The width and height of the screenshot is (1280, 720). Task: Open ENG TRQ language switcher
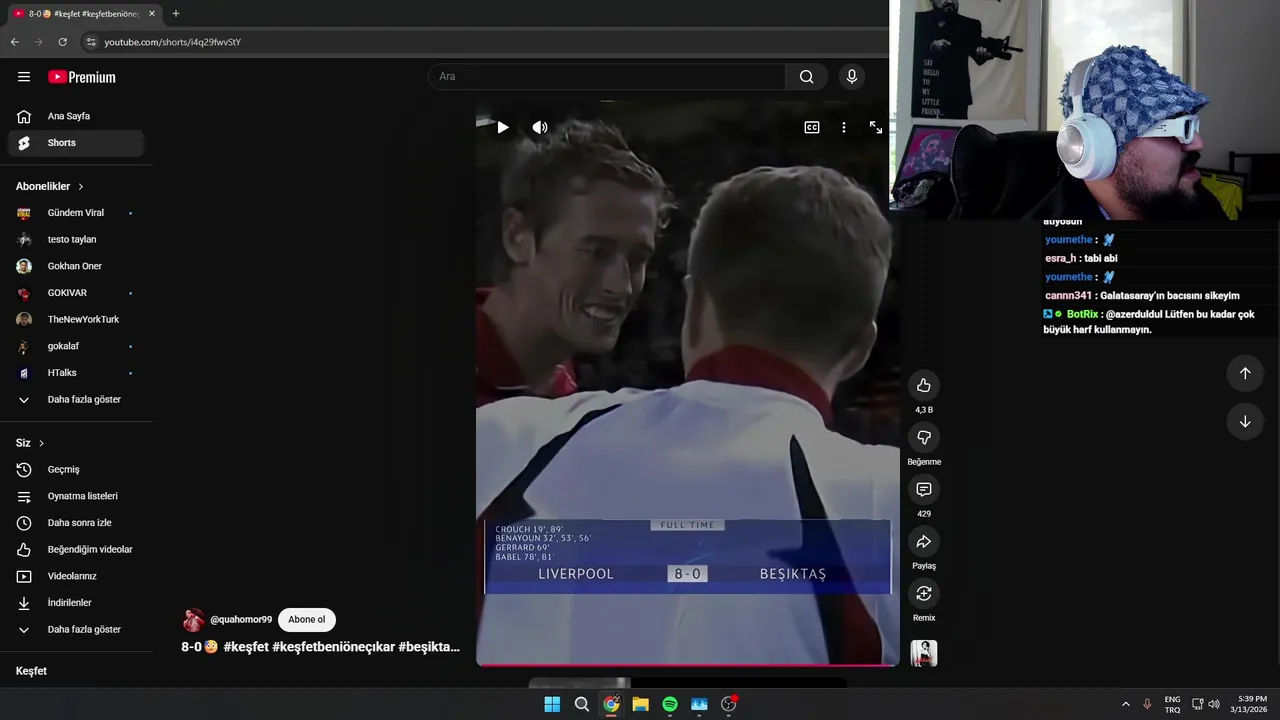pos(1172,704)
